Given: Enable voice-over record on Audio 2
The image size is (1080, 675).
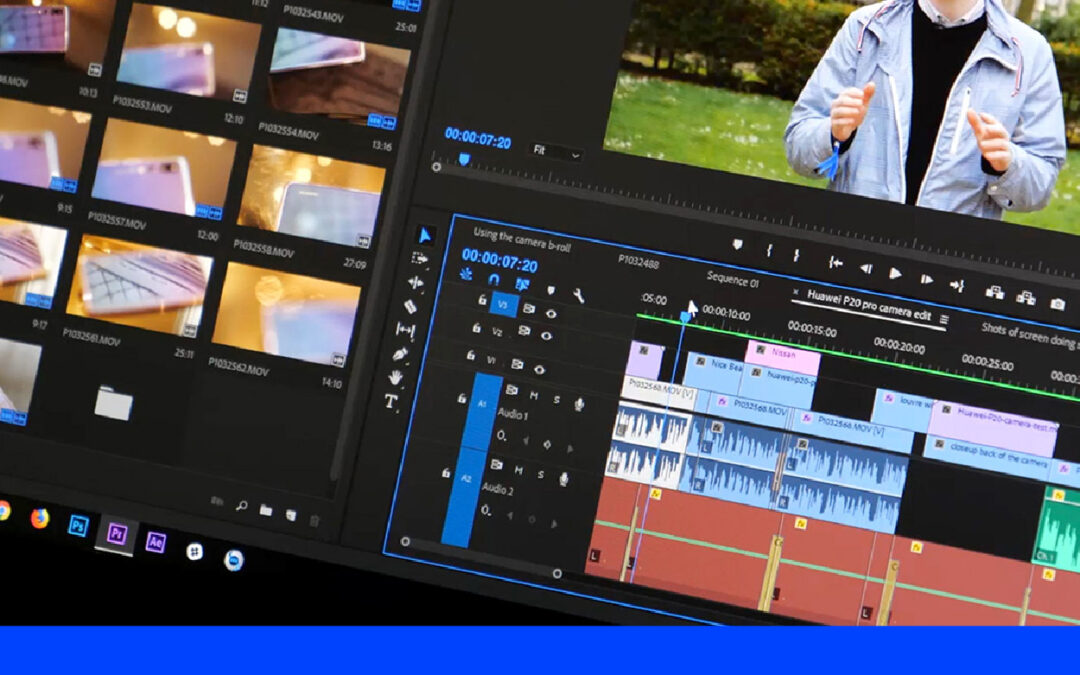Looking at the screenshot, I should 563,479.
